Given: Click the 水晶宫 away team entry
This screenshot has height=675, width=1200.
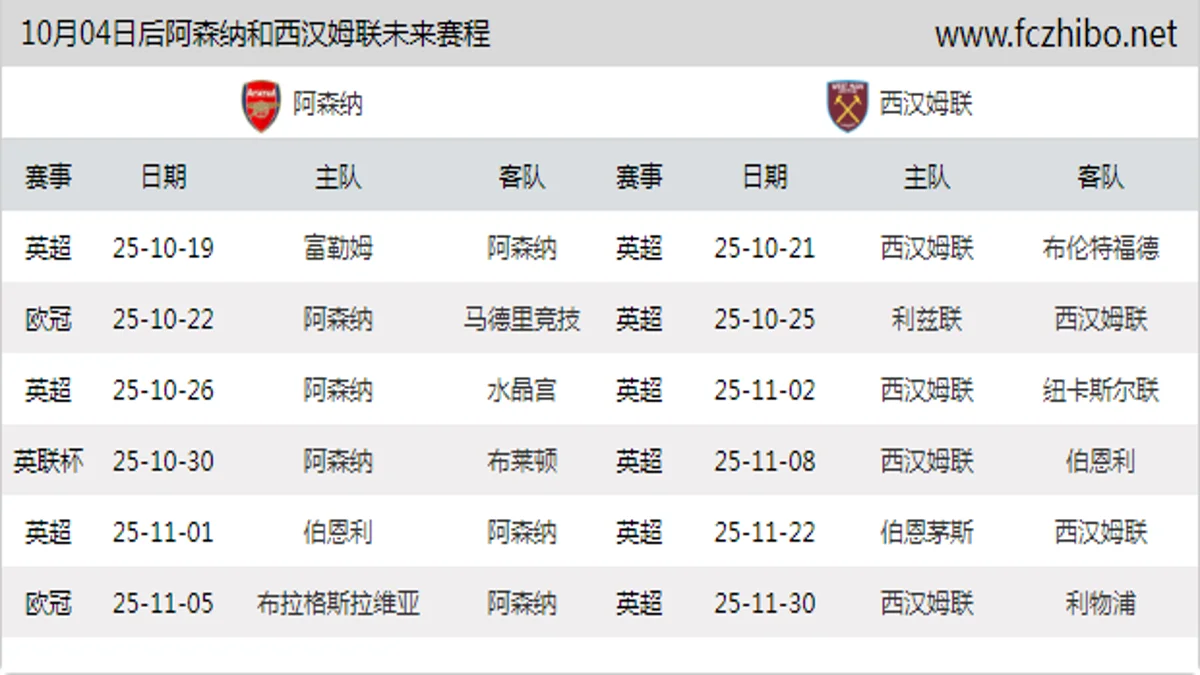Looking at the screenshot, I should pyautogui.click(x=521, y=390).
